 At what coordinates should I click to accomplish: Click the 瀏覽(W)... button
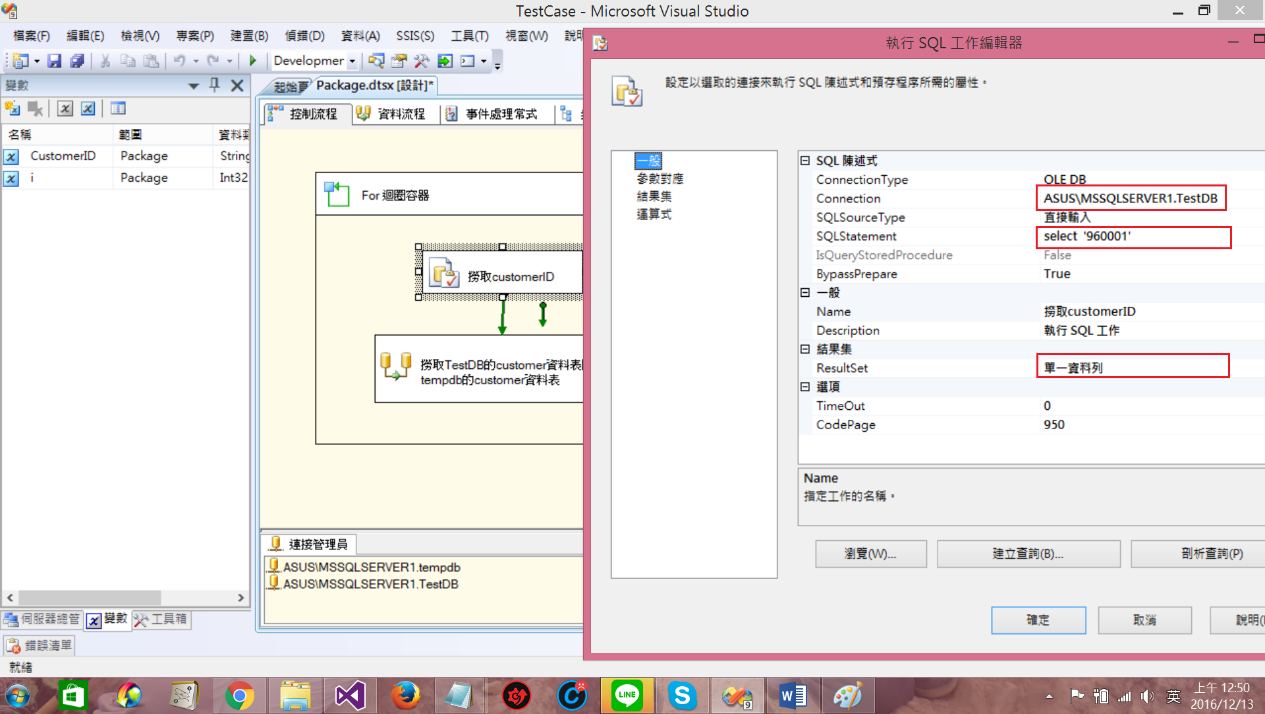[x=871, y=553]
